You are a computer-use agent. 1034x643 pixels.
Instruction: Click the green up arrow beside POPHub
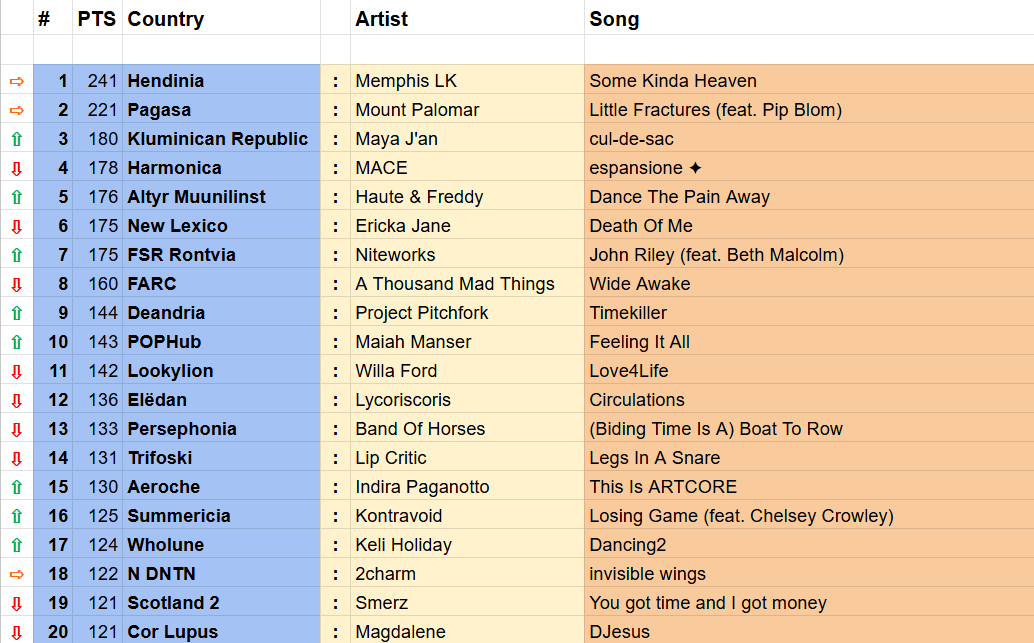pos(16,342)
